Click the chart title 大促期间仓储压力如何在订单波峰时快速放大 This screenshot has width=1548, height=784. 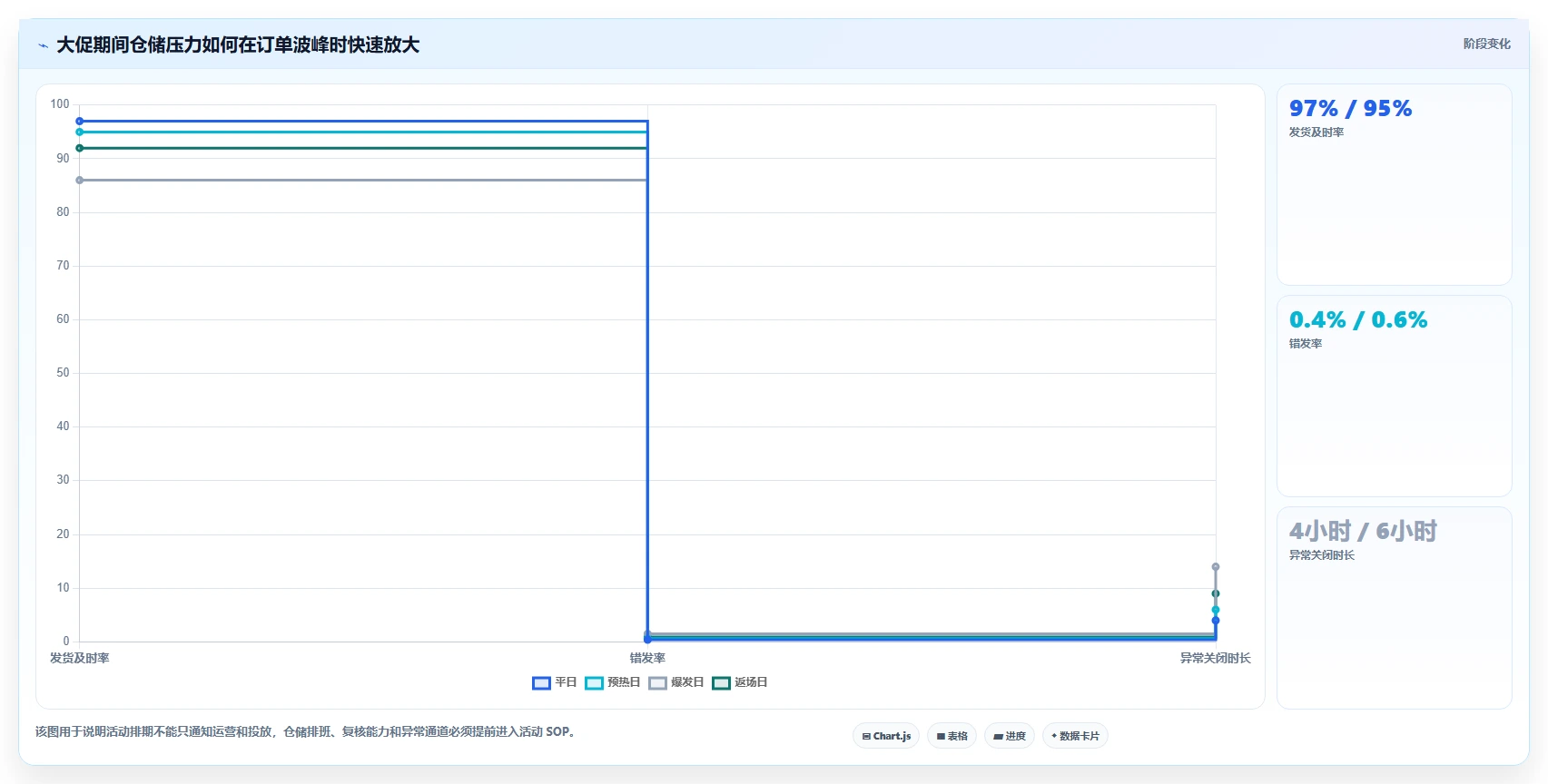pyautogui.click(x=238, y=44)
